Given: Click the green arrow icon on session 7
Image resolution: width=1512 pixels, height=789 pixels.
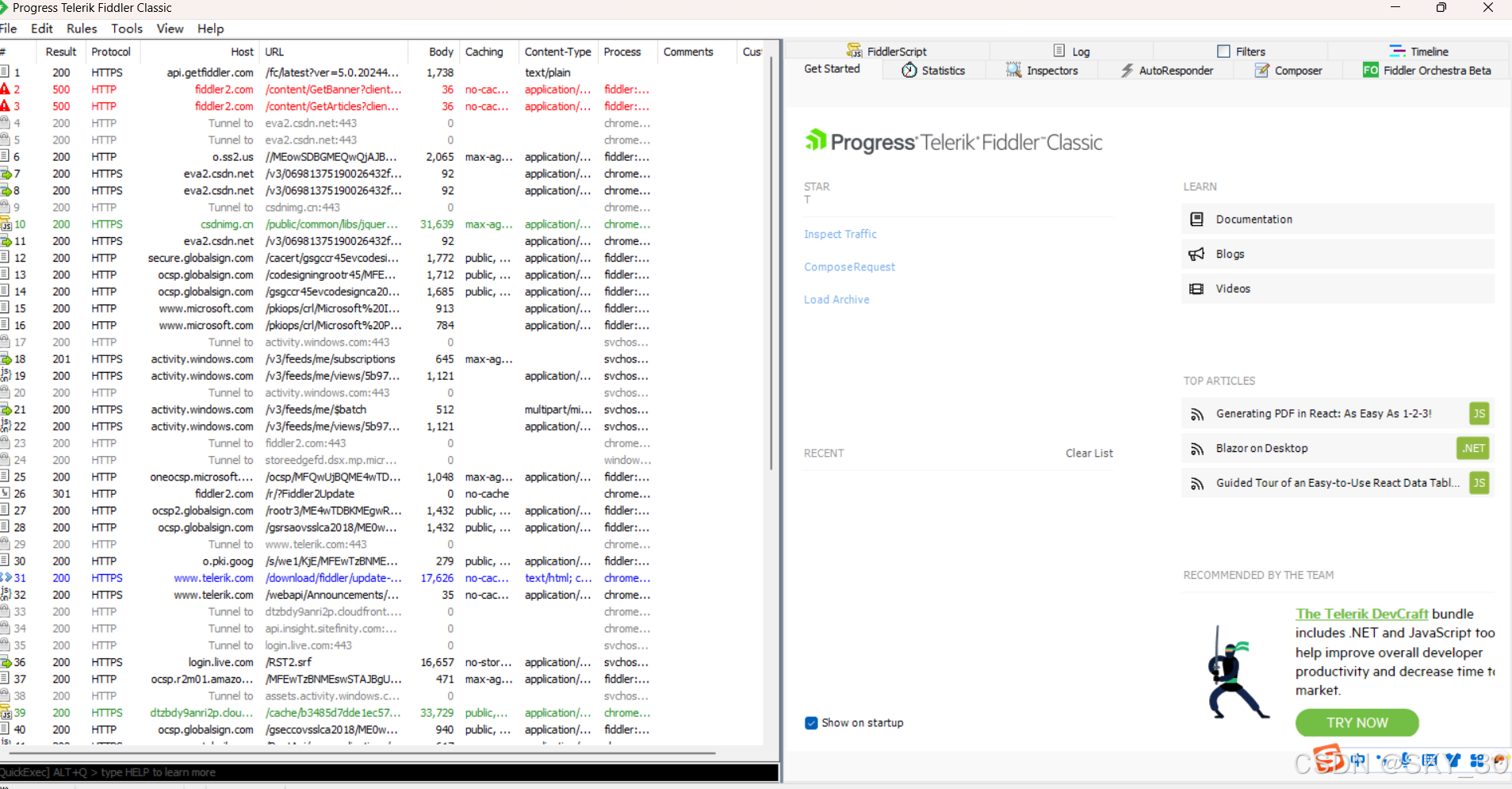Looking at the screenshot, I should click(x=6, y=174).
